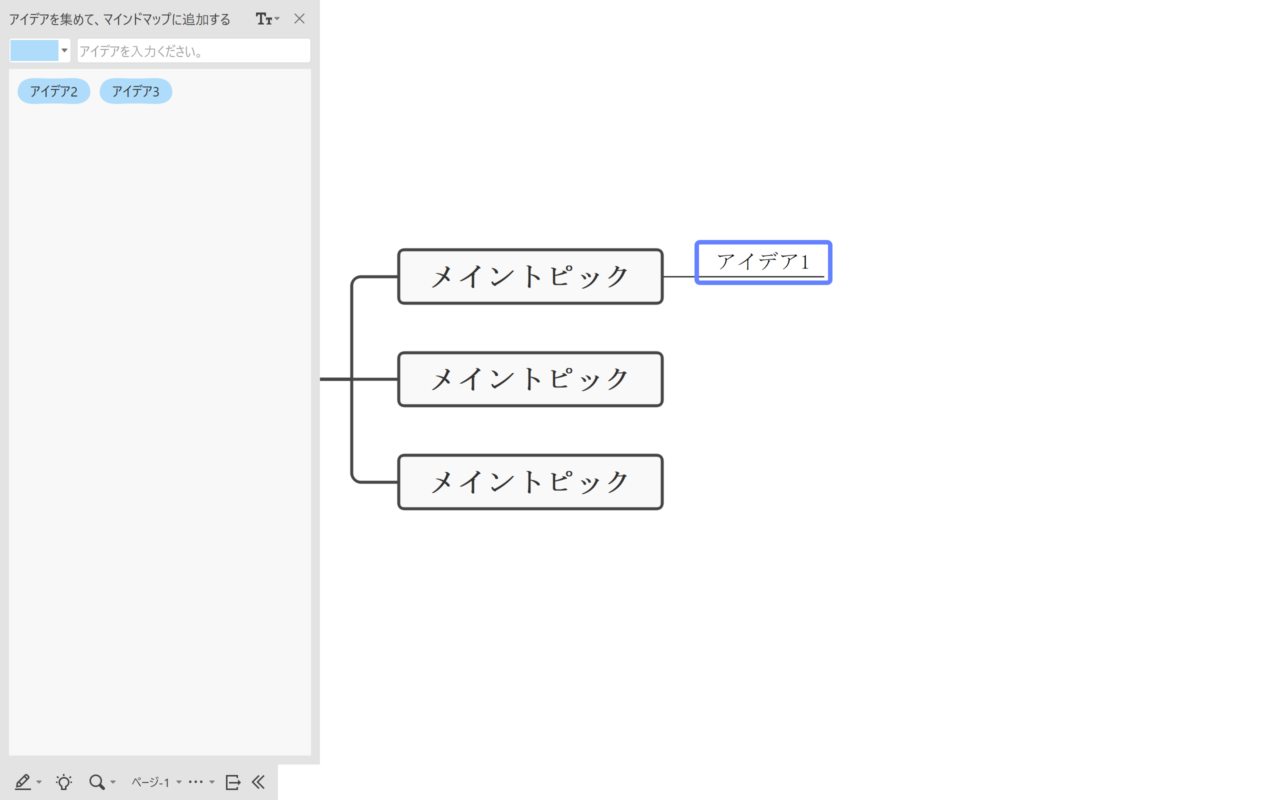Click the zoom magnifier icon

tap(97, 782)
